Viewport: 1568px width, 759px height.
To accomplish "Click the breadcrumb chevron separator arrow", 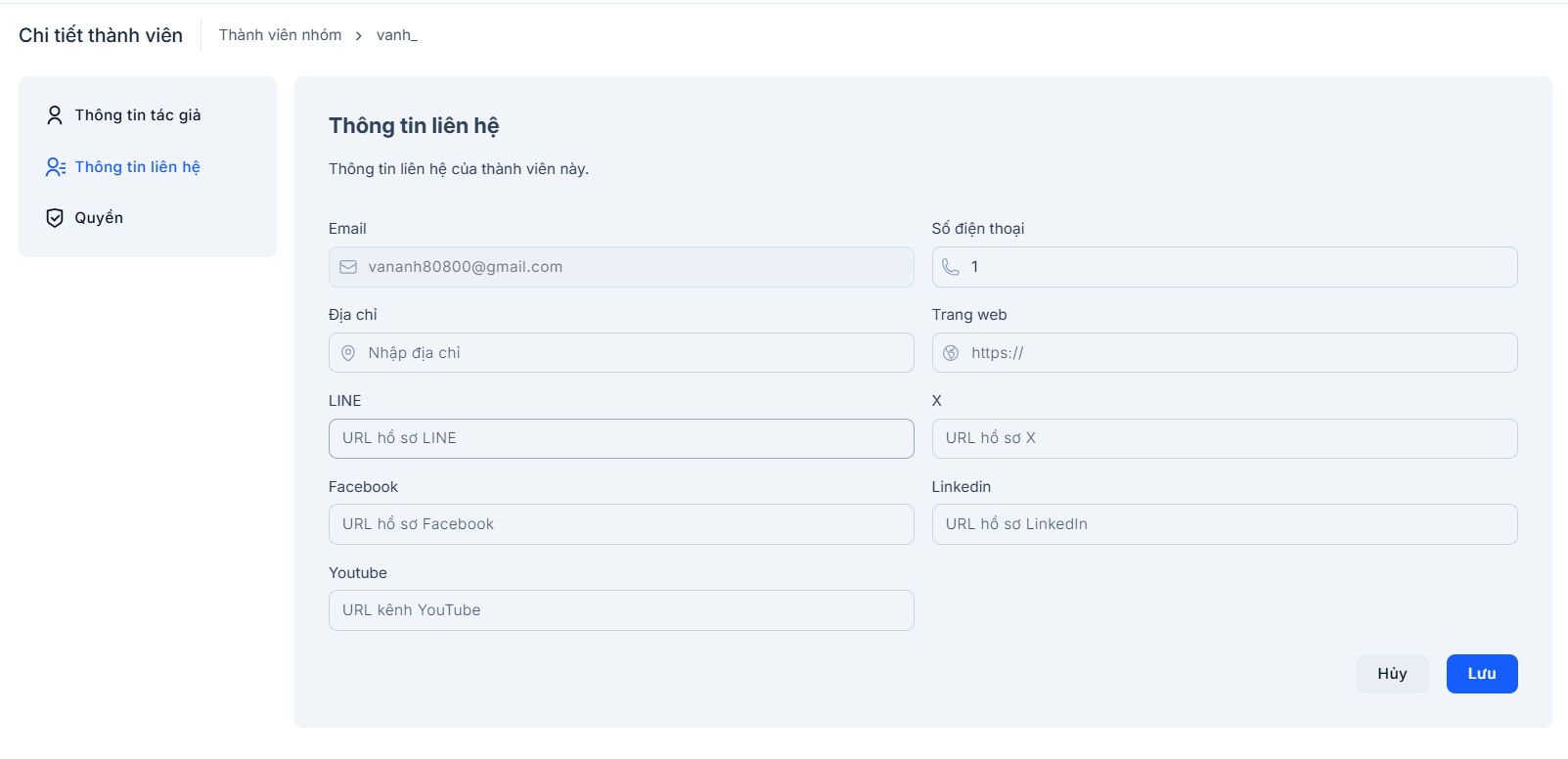I will [x=359, y=36].
